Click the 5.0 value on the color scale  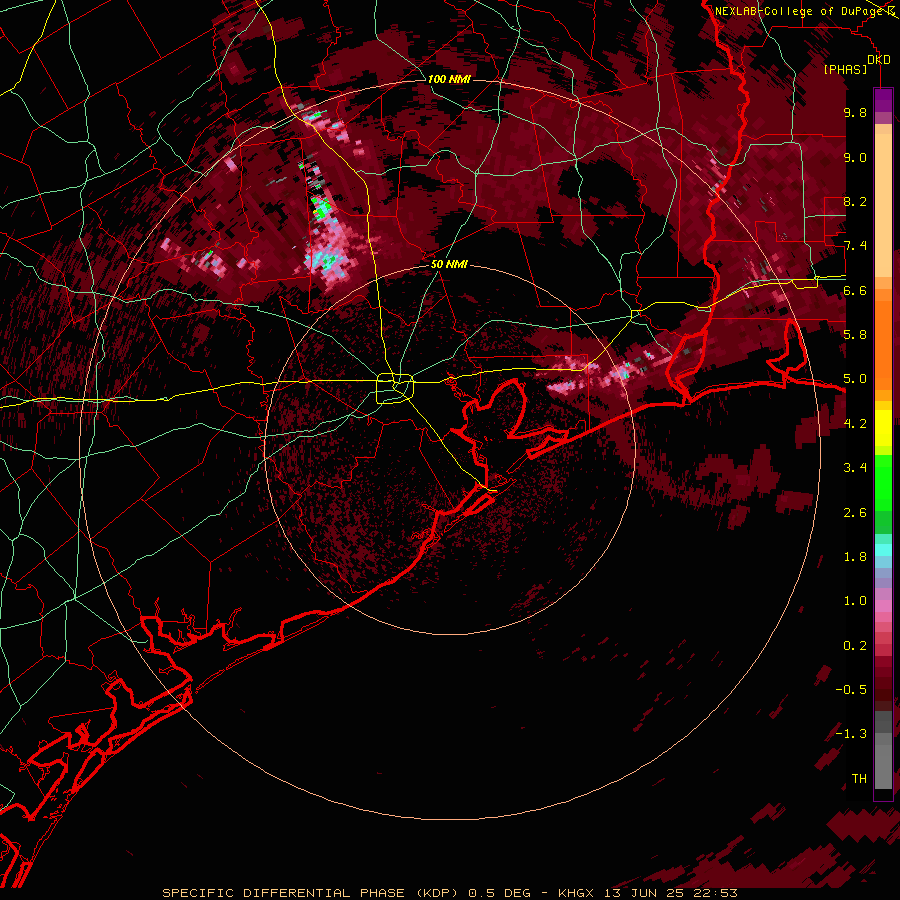(855, 379)
